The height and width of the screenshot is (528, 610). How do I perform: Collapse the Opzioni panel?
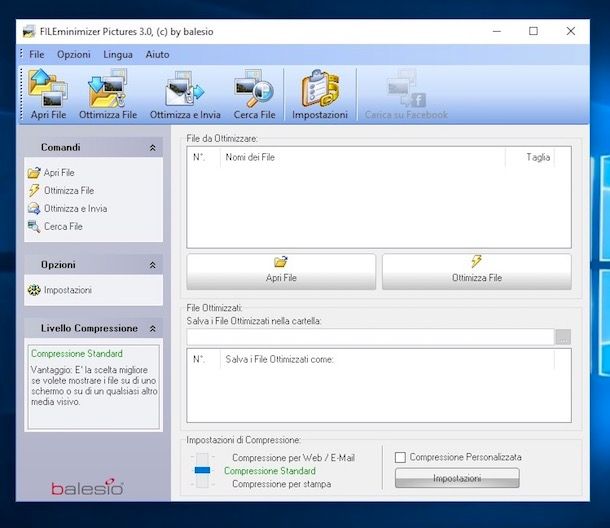click(152, 266)
